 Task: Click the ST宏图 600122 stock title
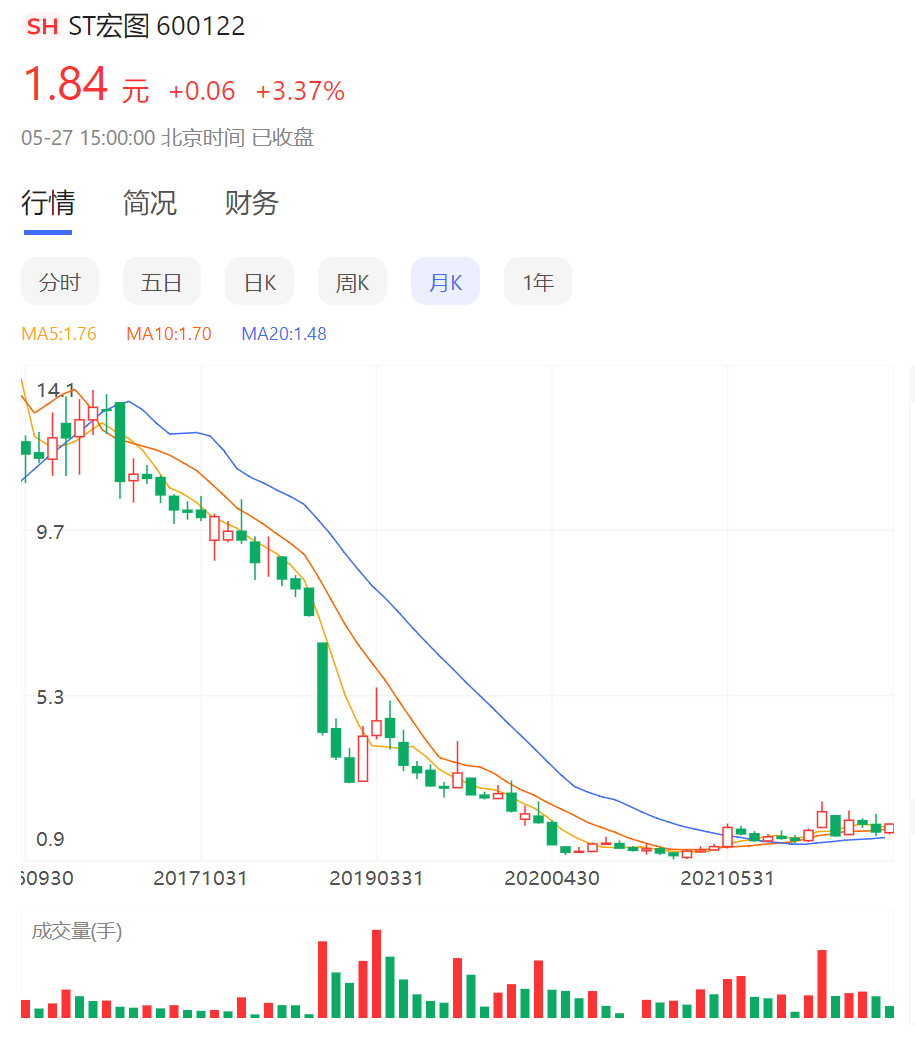click(157, 27)
